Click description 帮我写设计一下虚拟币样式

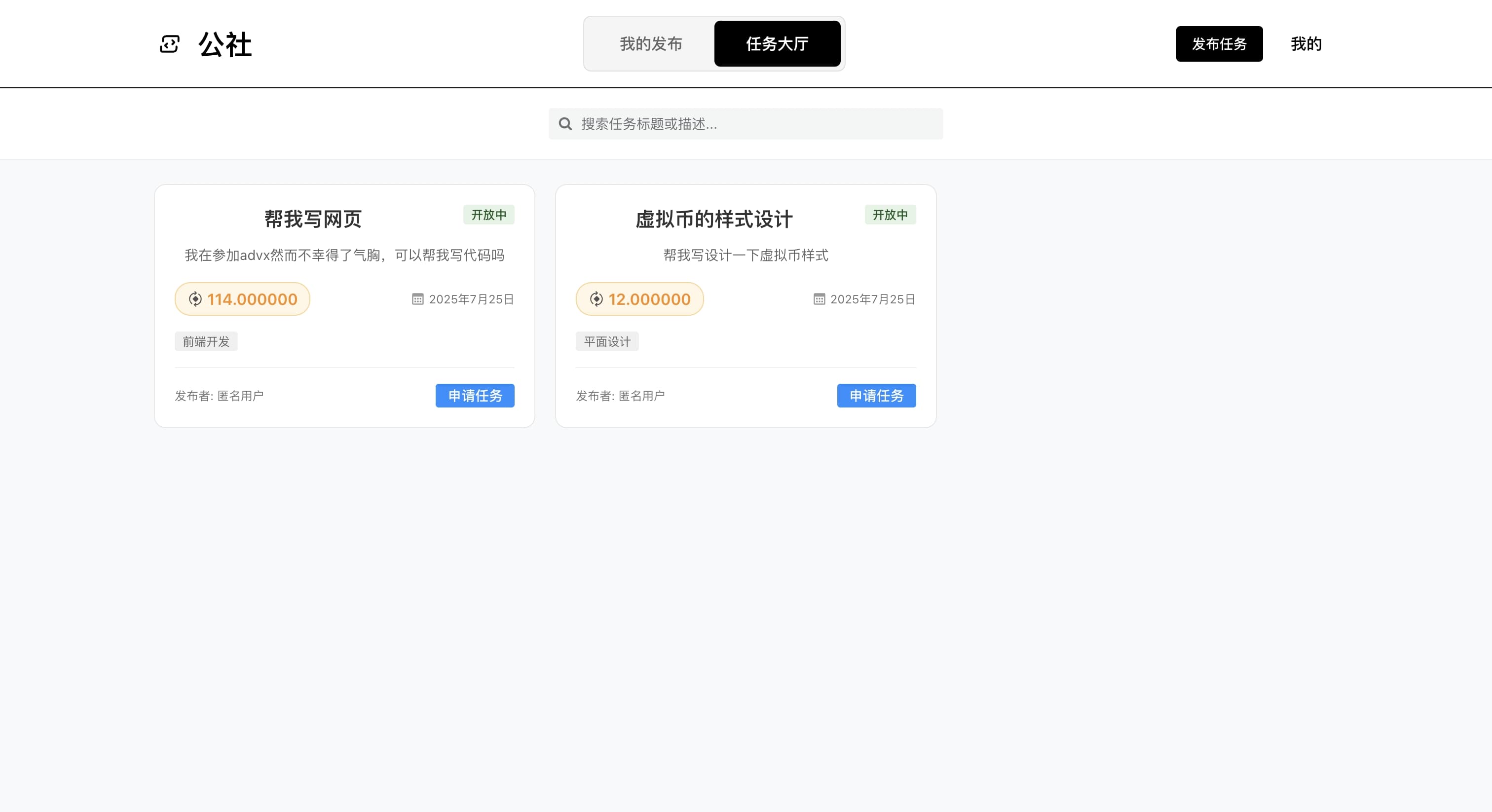746,256
